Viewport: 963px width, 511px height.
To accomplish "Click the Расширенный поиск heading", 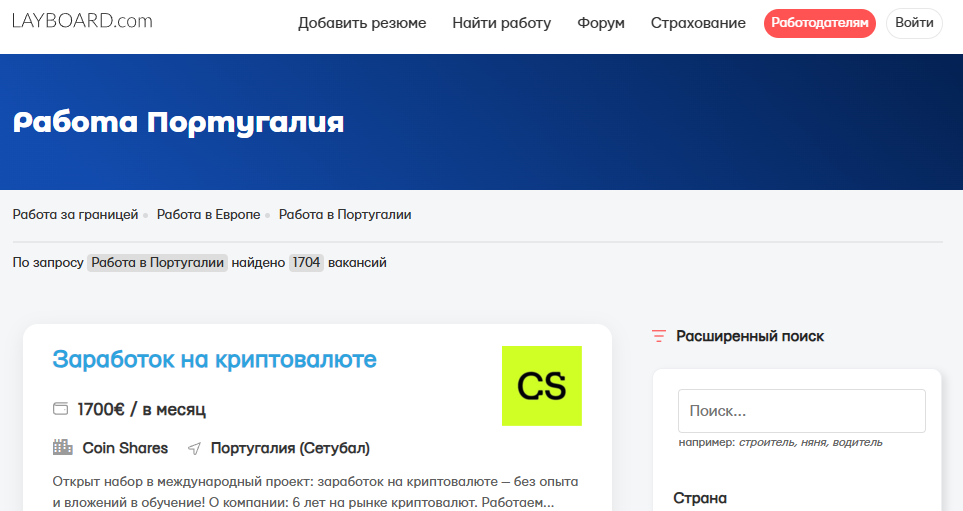I will pos(750,336).
